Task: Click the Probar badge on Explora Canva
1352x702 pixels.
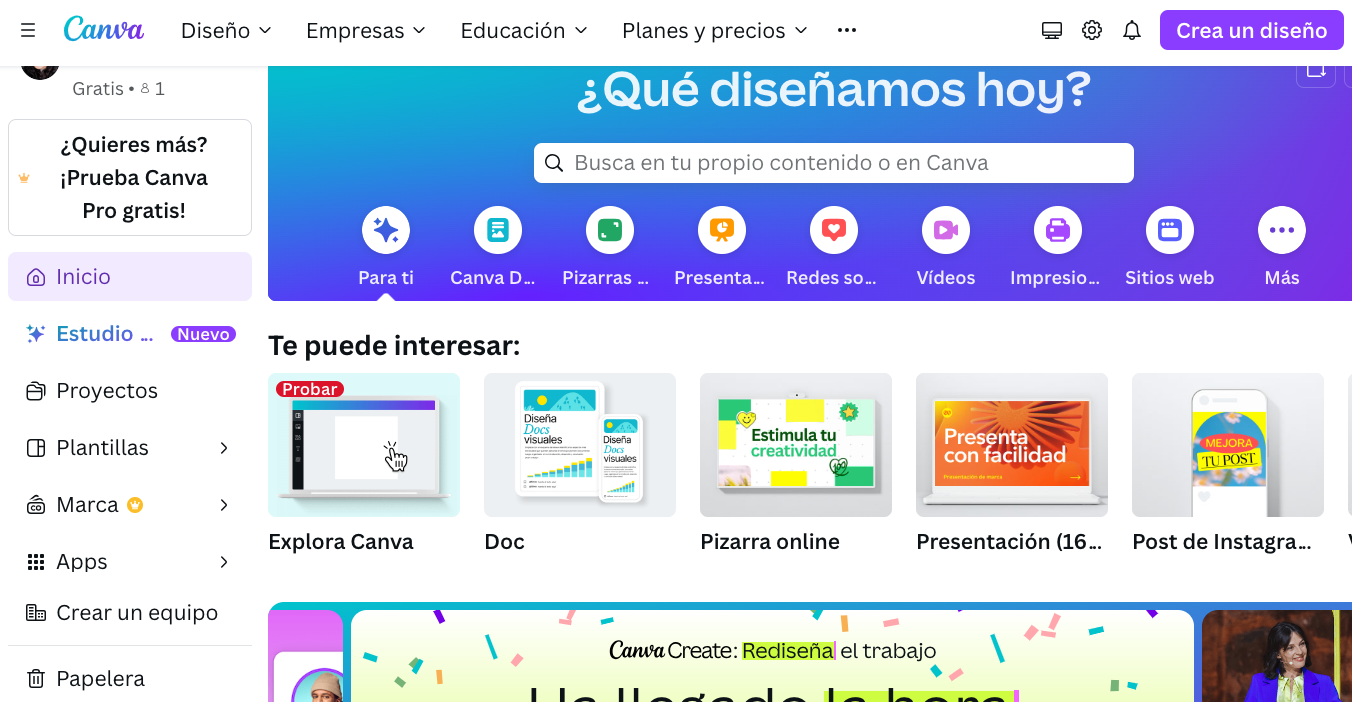Action: pos(310,389)
